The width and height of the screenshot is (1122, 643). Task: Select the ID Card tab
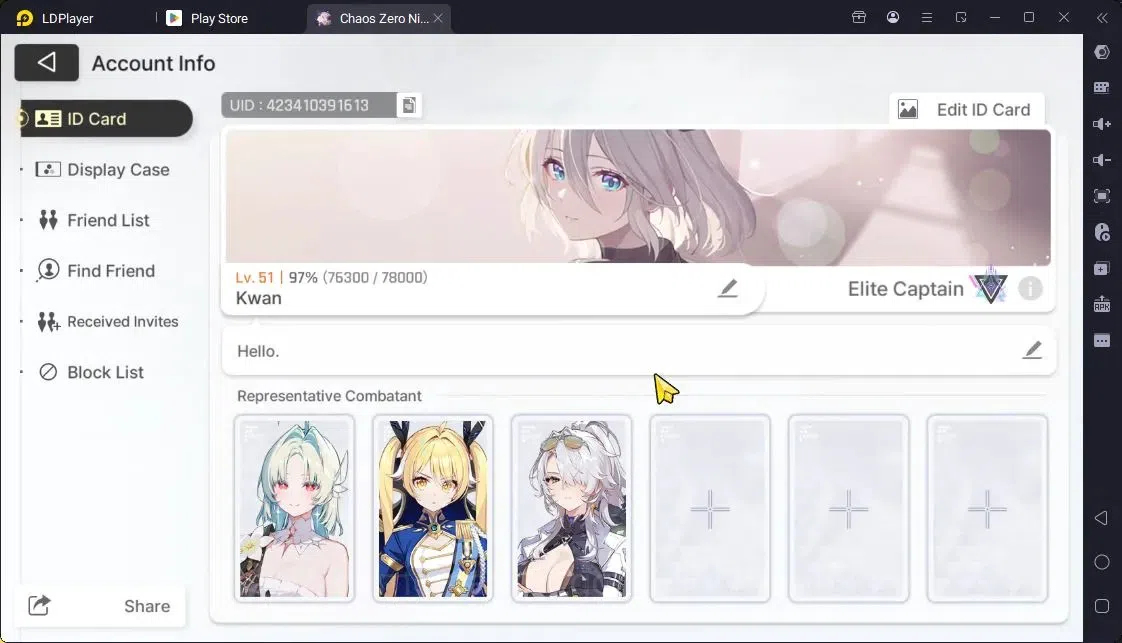(x=106, y=119)
